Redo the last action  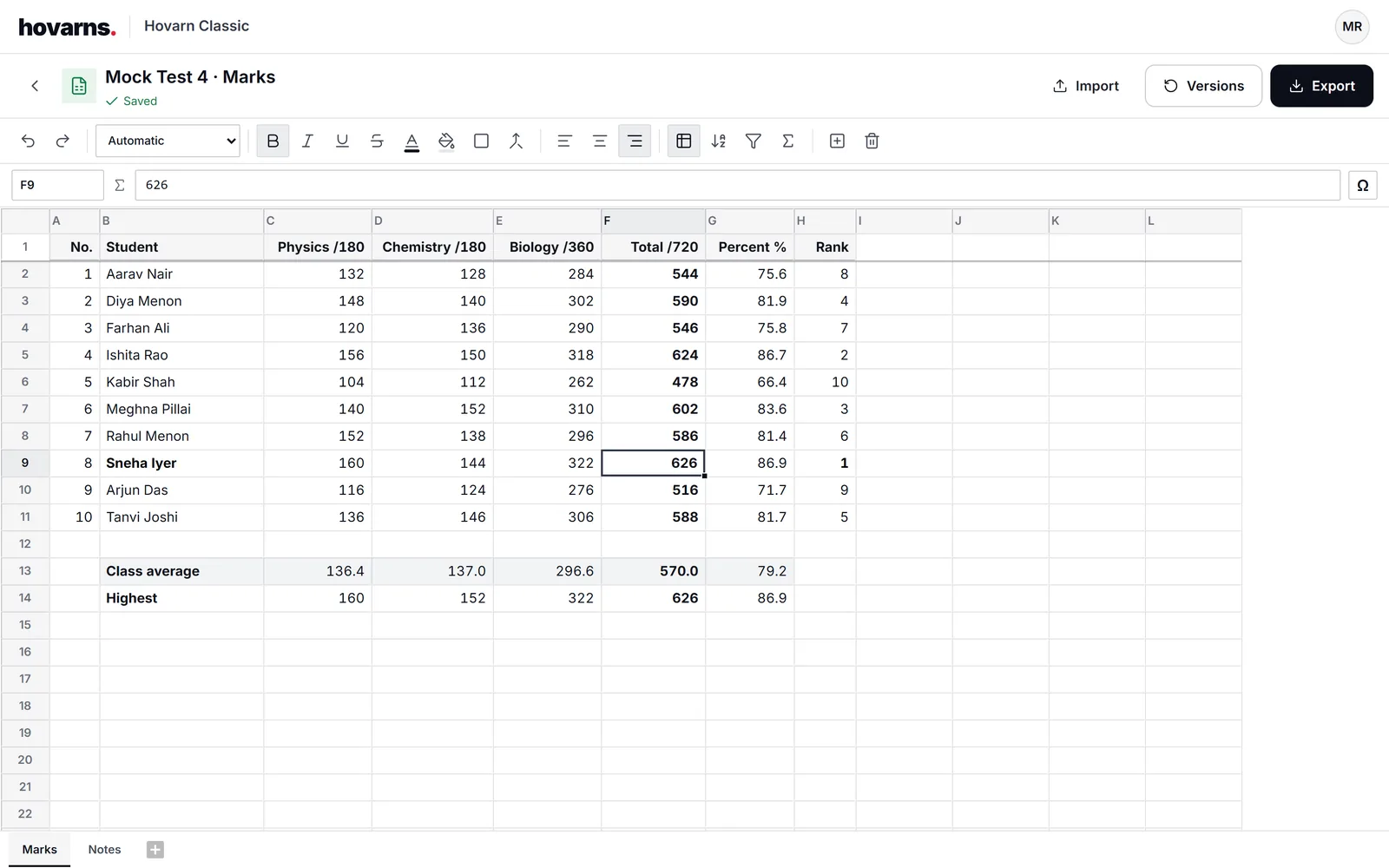coord(63,141)
